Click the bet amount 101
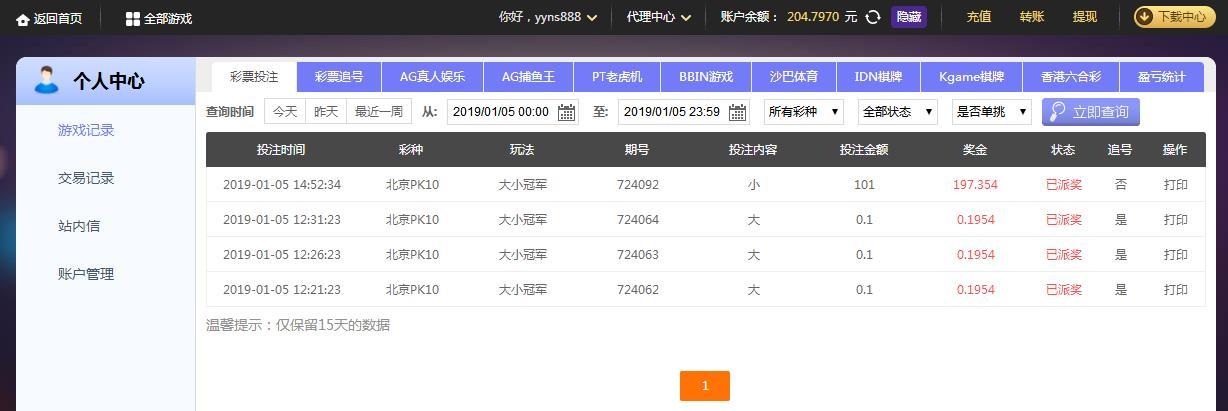Screen dimensions: 1228x411 click(864, 185)
